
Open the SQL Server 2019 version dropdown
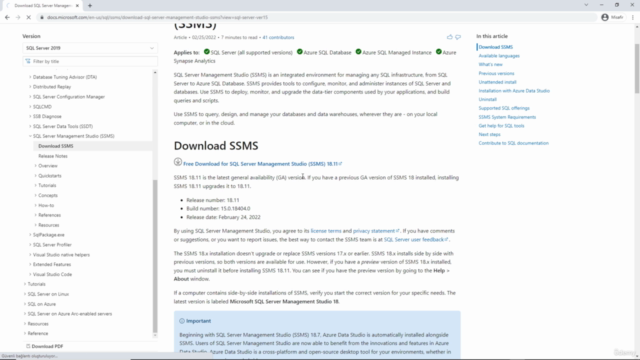pos(90,48)
